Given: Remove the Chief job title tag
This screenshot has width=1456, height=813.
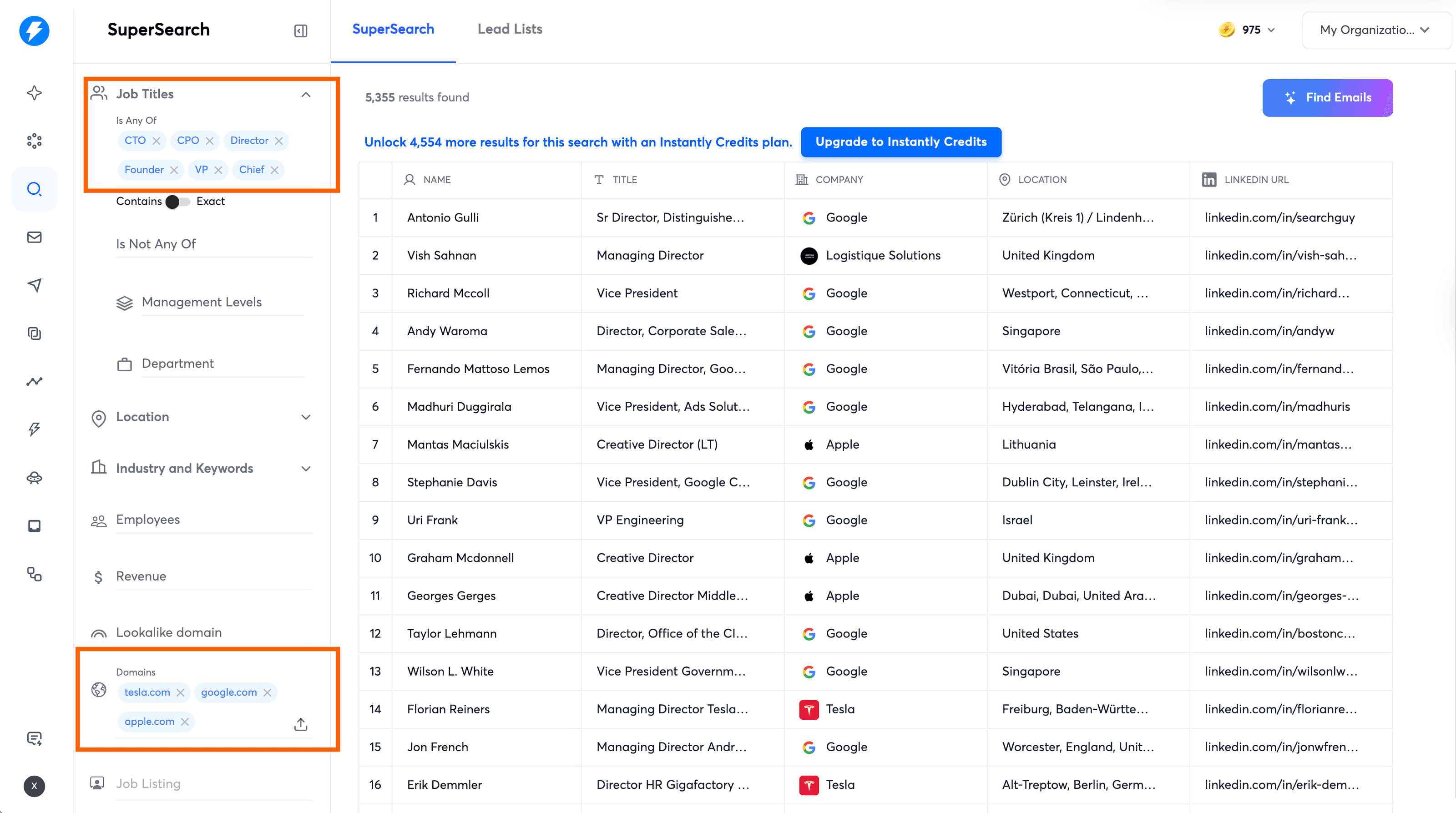Looking at the screenshot, I should click(x=274, y=170).
